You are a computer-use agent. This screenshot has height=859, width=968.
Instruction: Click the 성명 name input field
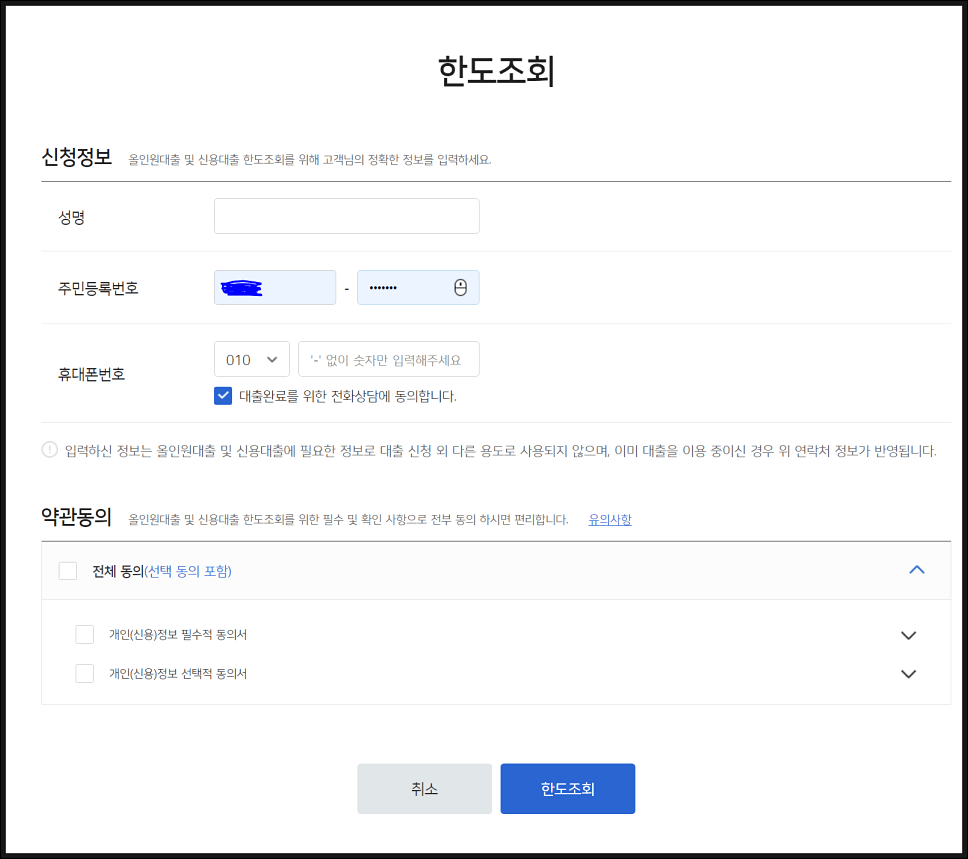[x=346, y=215]
